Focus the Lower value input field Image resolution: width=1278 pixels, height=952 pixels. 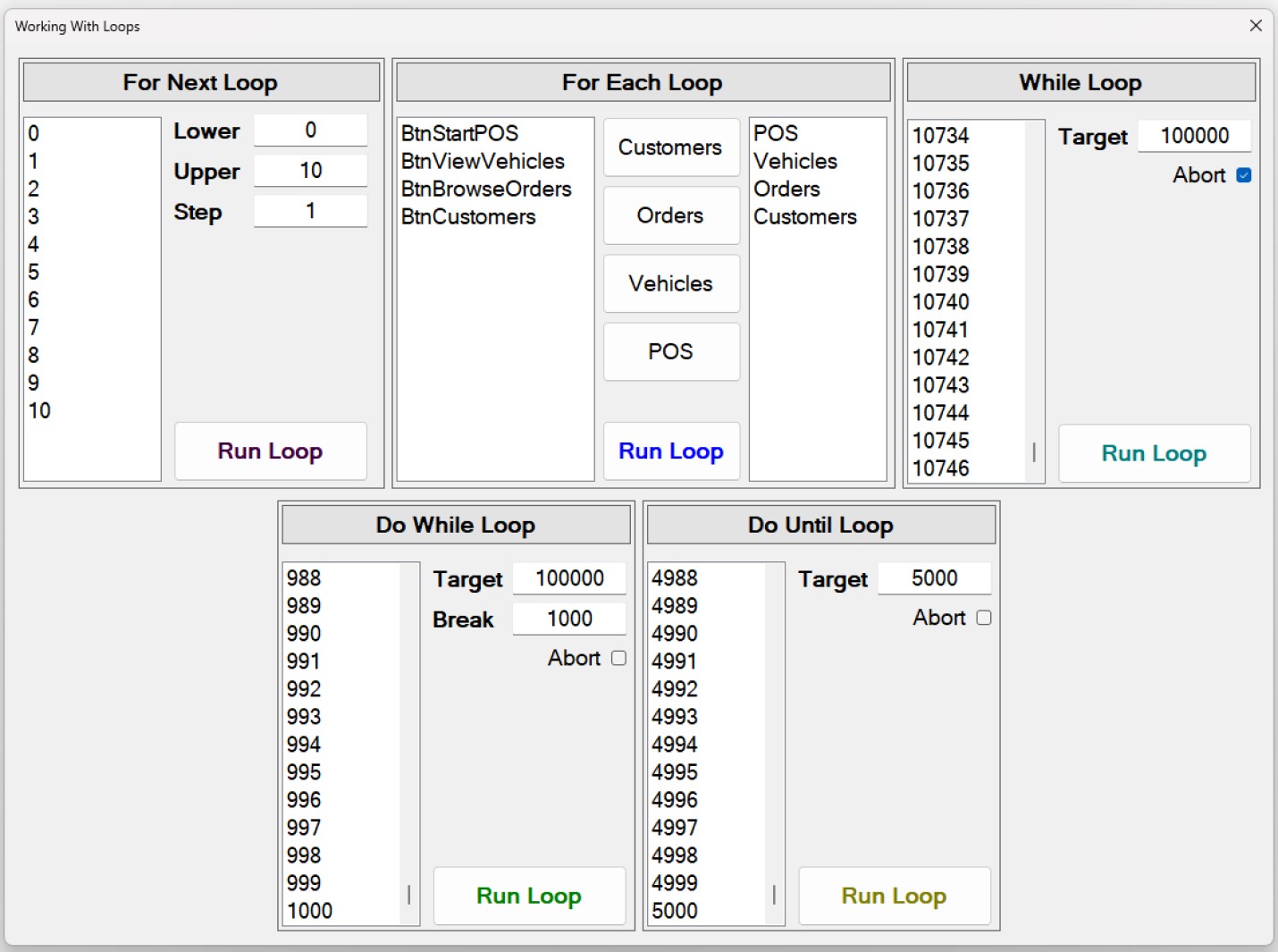[x=310, y=131]
